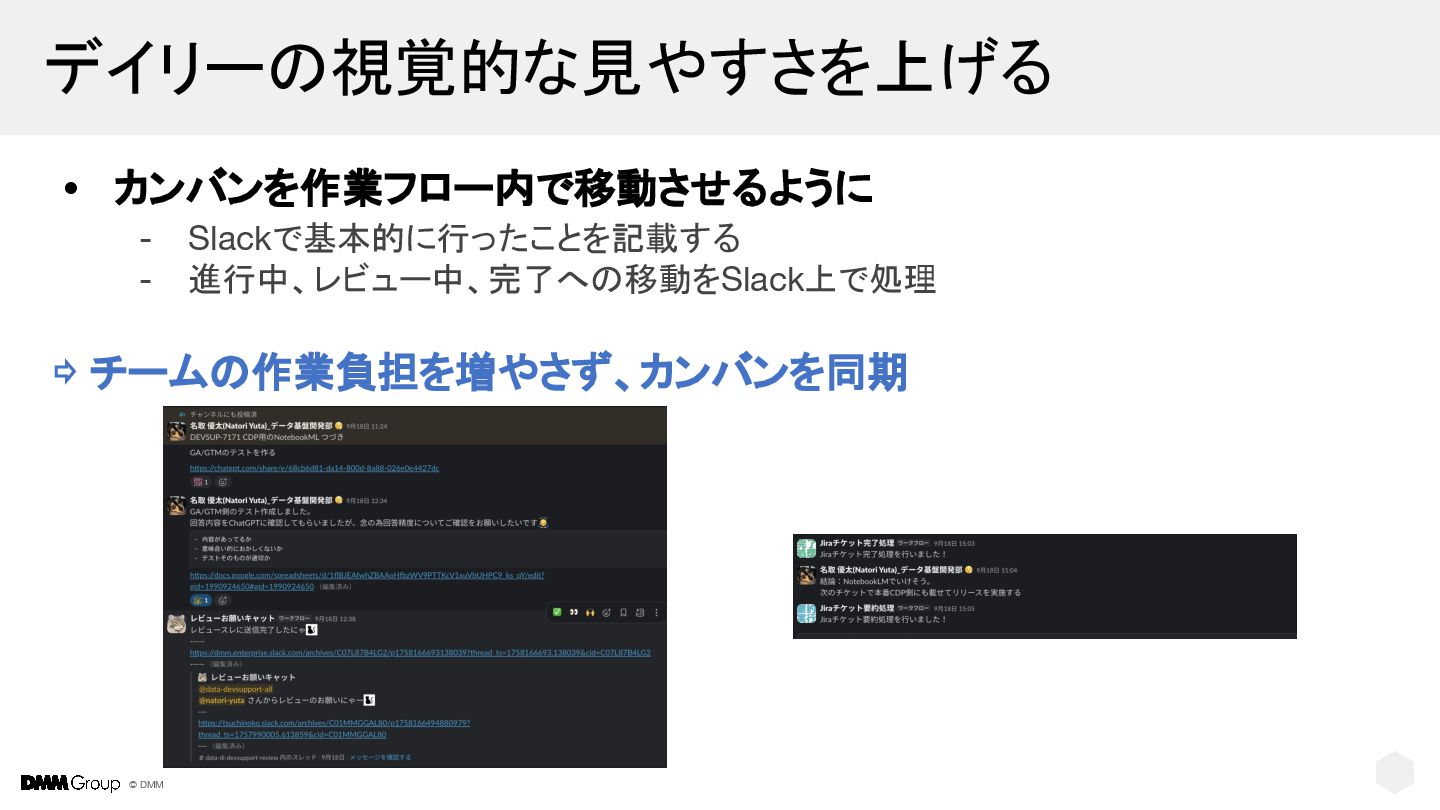
Task: Add raised hands reaction from hover toolbar
Action: point(590,612)
